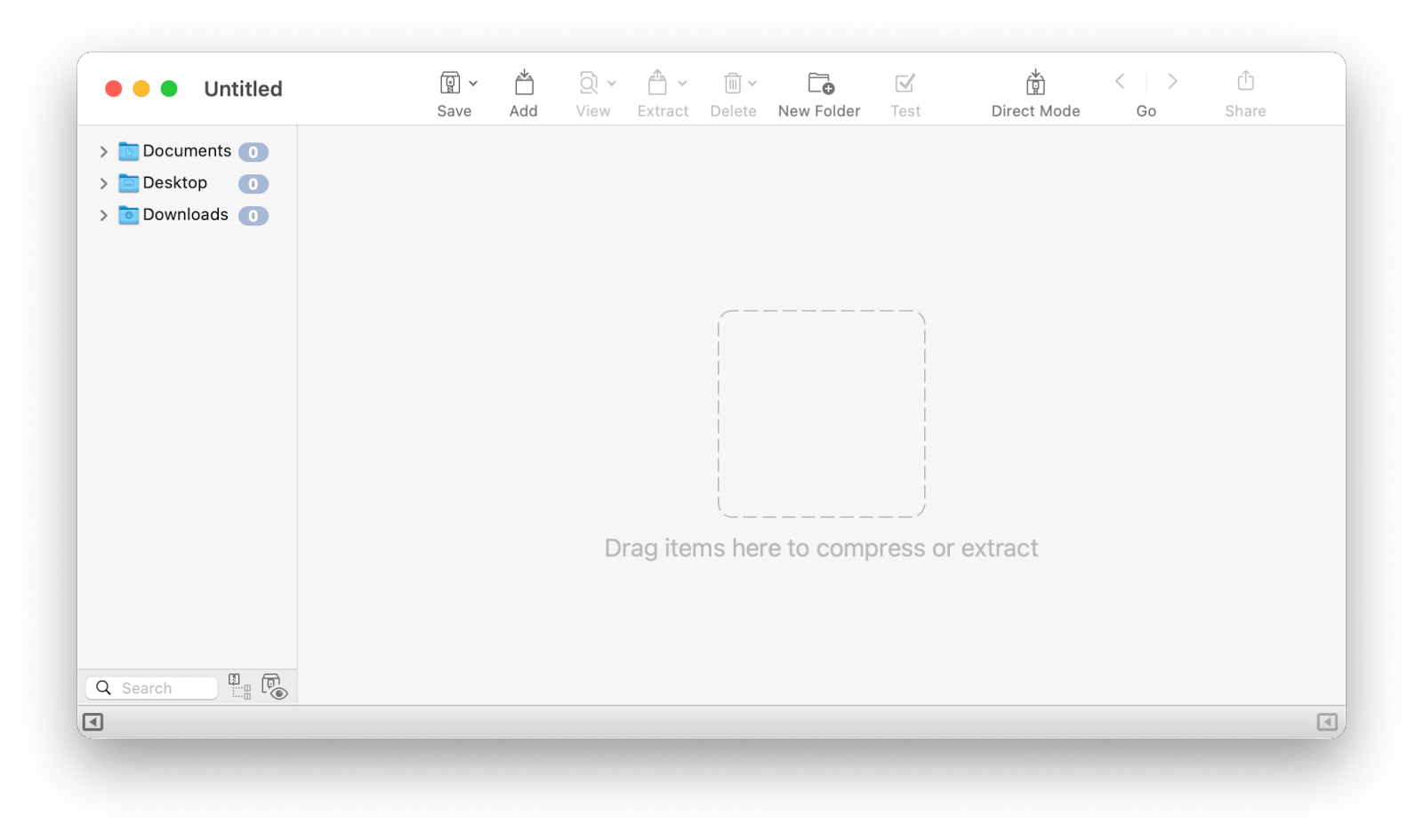Click the Test archive icon
This screenshot has height=840, width=1423.
pyautogui.click(x=904, y=83)
